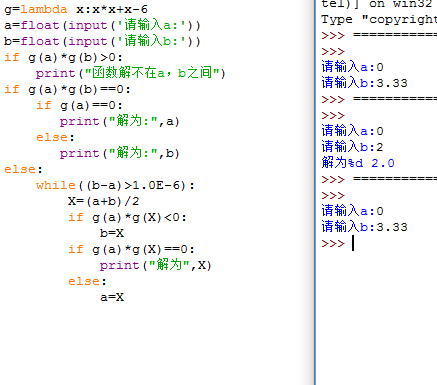Click the line 'print("解为:",b)'
Image resolution: width=437 pixels, height=385 pixels.
pyautogui.click(x=120, y=153)
